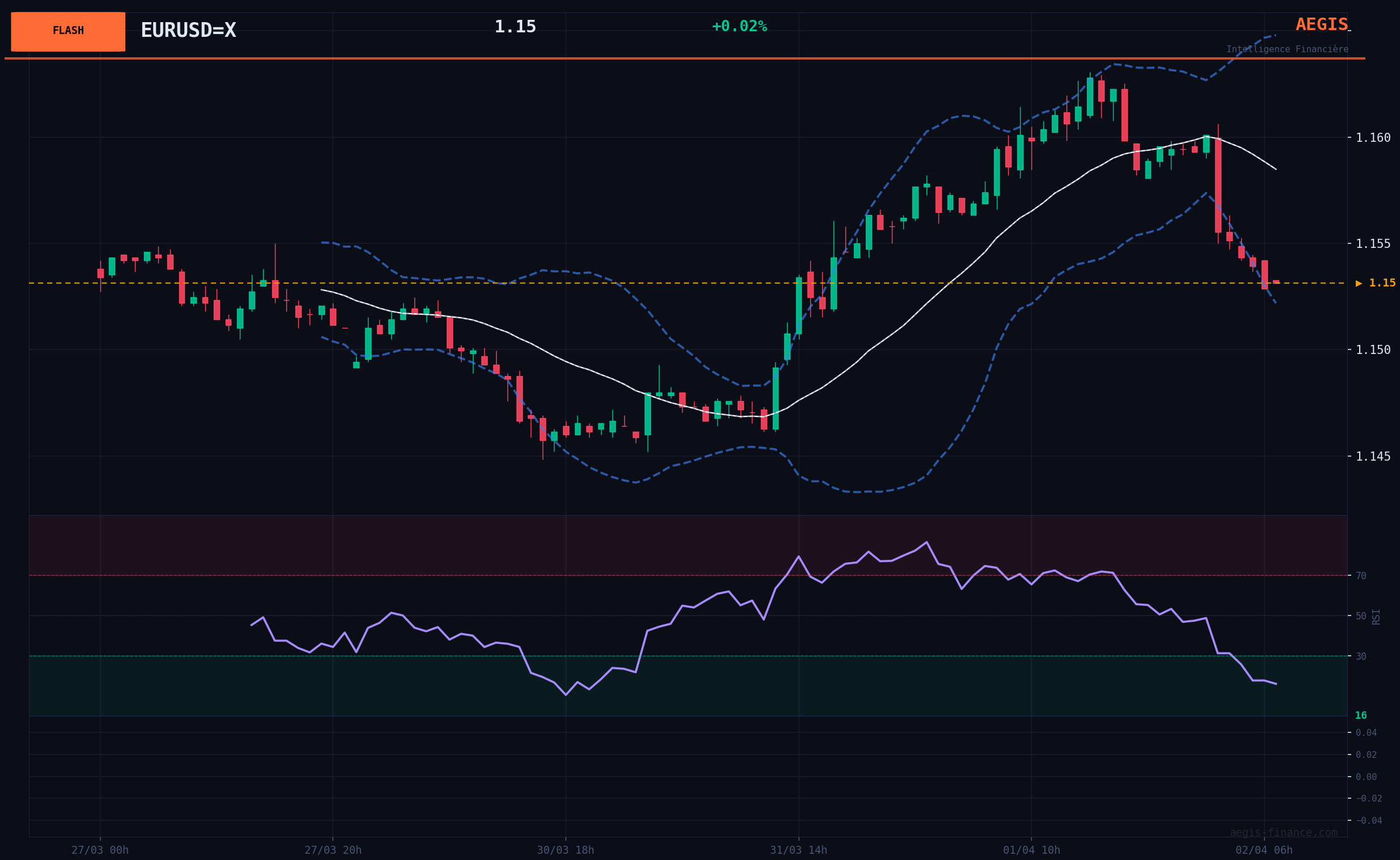The height and width of the screenshot is (860, 1400).
Task: Click the 1.160 price axis label
Action: pos(1373,138)
